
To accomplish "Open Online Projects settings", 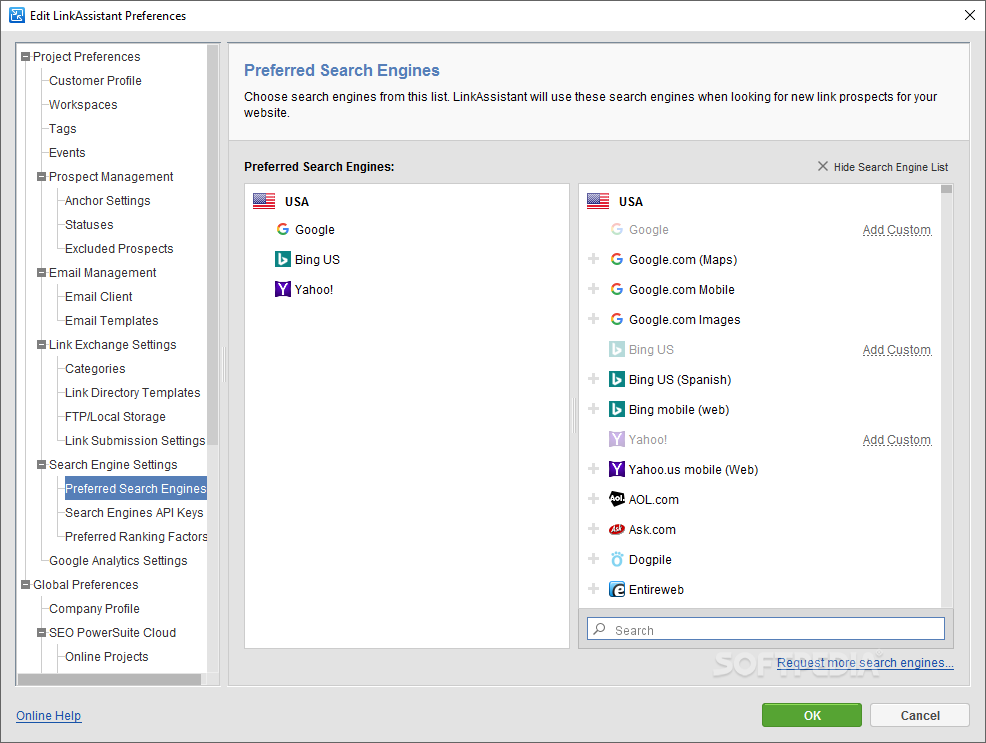I will coord(106,656).
